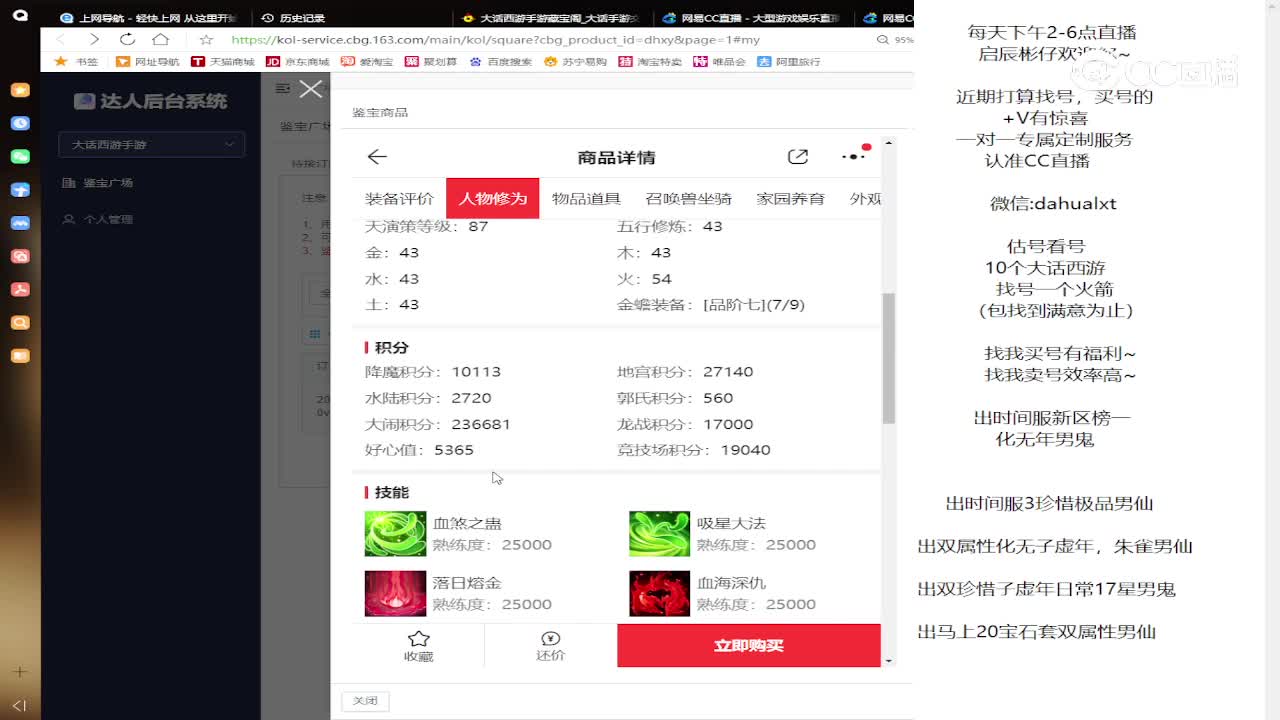Open the green WeChat sidebar icon

[x=20, y=156]
